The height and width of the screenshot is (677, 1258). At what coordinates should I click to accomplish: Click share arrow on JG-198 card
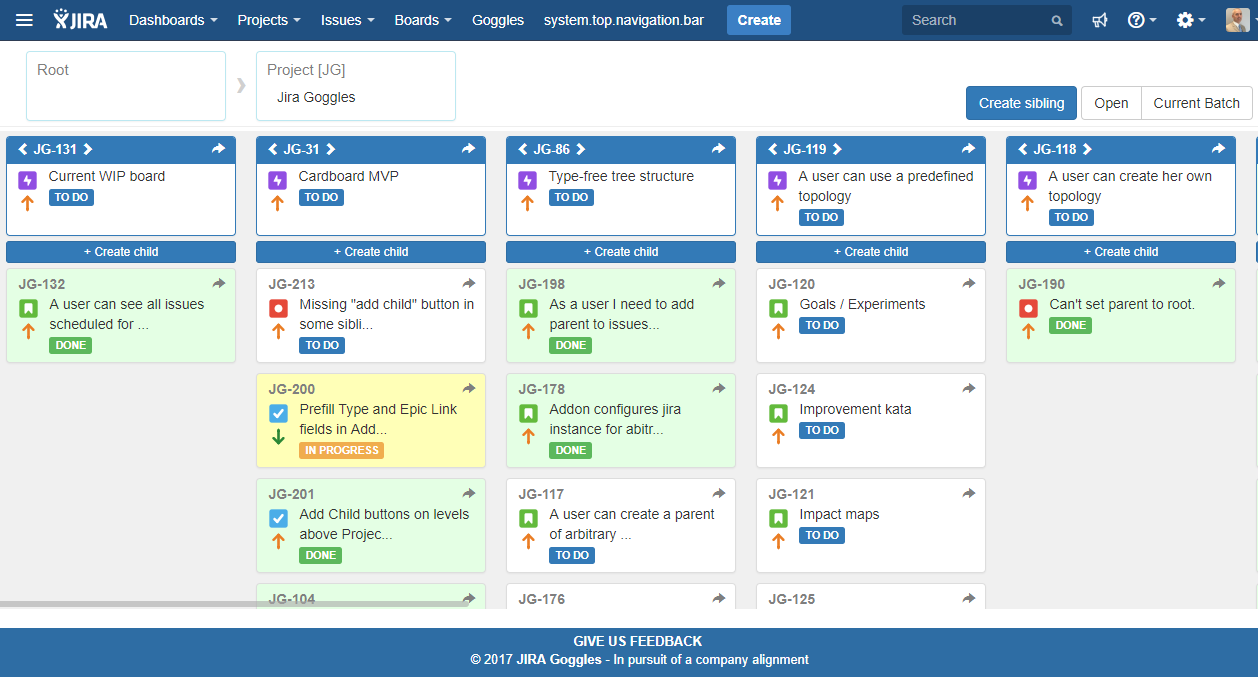pos(719,284)
